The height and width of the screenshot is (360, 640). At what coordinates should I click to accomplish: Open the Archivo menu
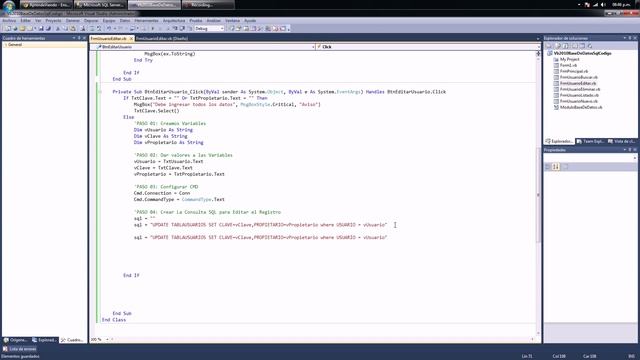(9, 20)
